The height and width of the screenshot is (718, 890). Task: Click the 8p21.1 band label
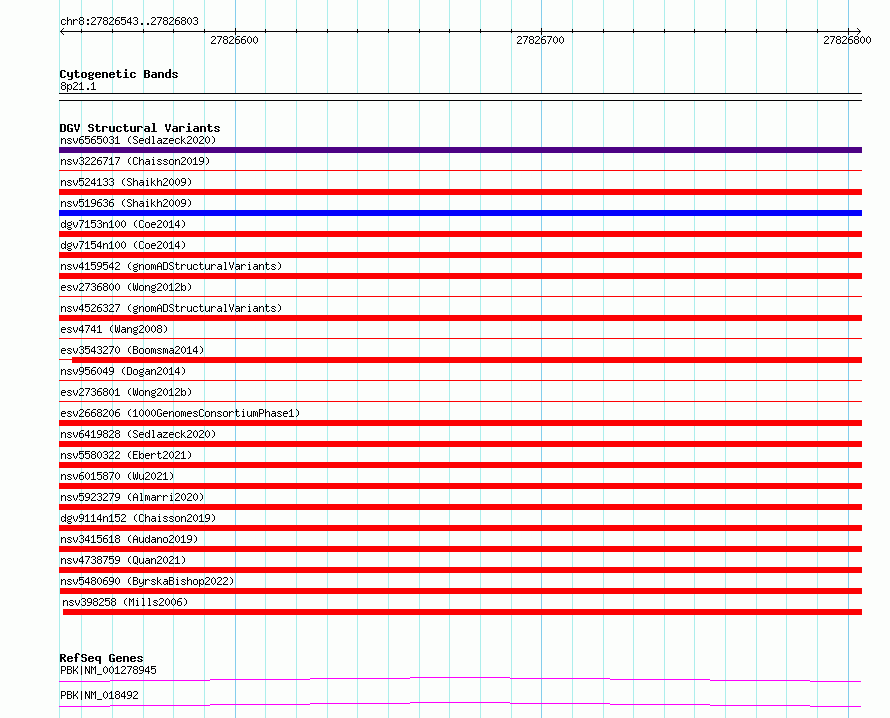[78, 86]
